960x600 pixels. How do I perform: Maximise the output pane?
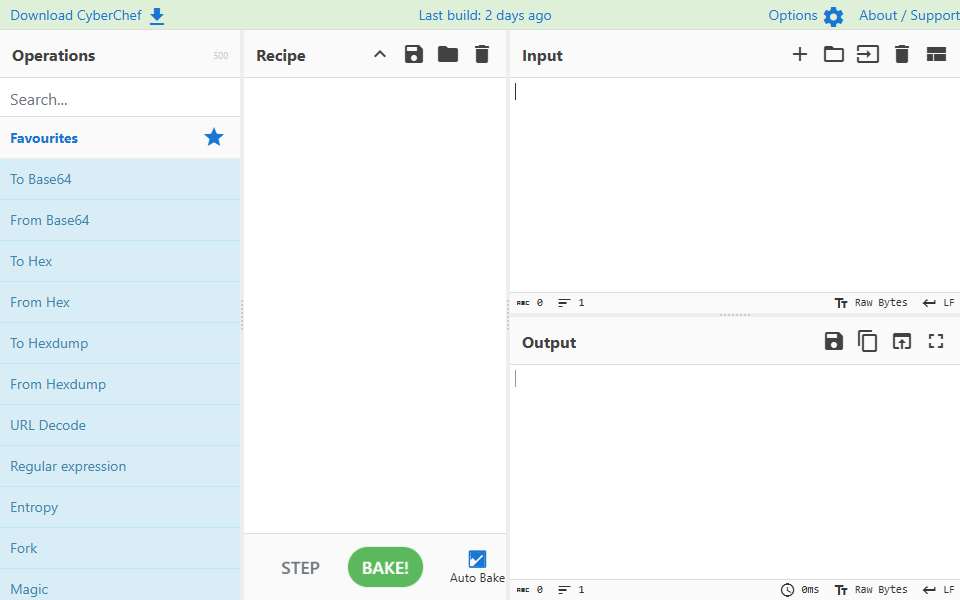936,341
